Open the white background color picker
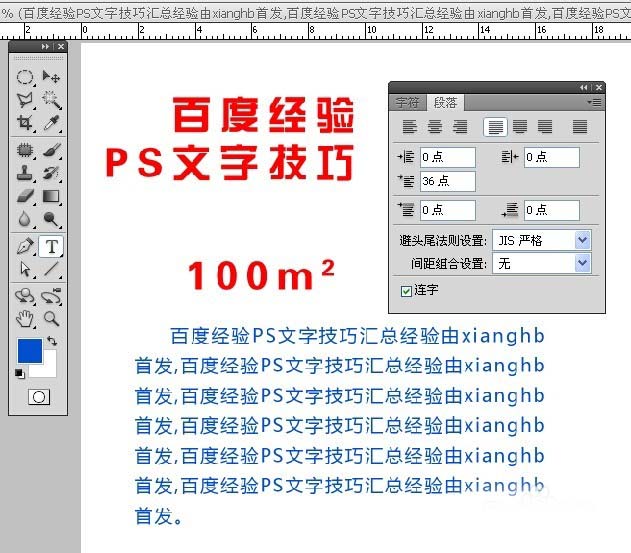 coord(49,369)
